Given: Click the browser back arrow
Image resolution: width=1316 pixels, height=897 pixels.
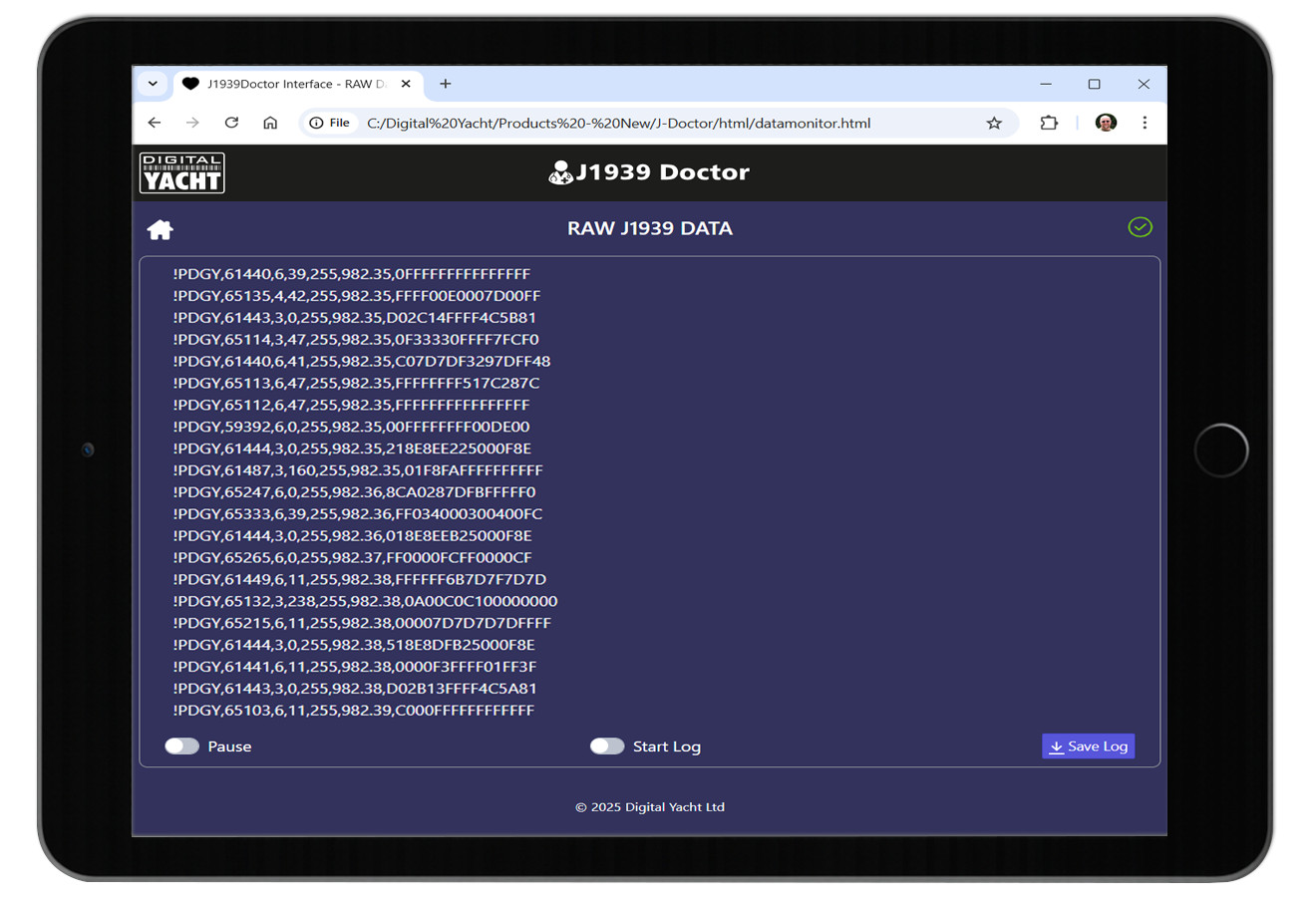Looking at the screenshot, I should (x=155, y=123).
